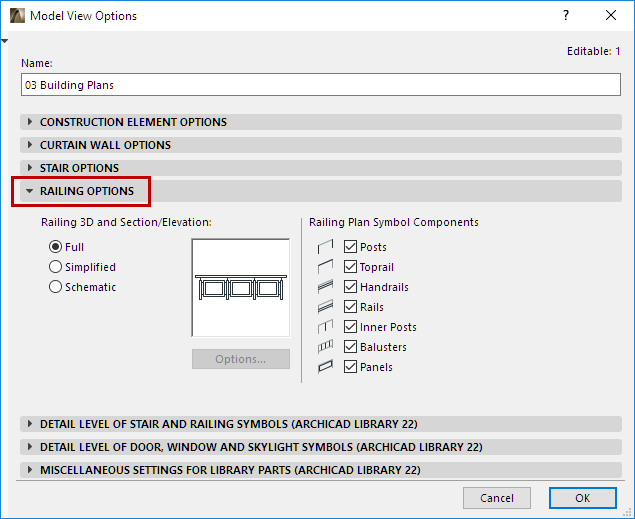Expand Detail Level of Door, Window and Skylight Symbols
This screenshot has height=519, width=635.
click(321, 447)
